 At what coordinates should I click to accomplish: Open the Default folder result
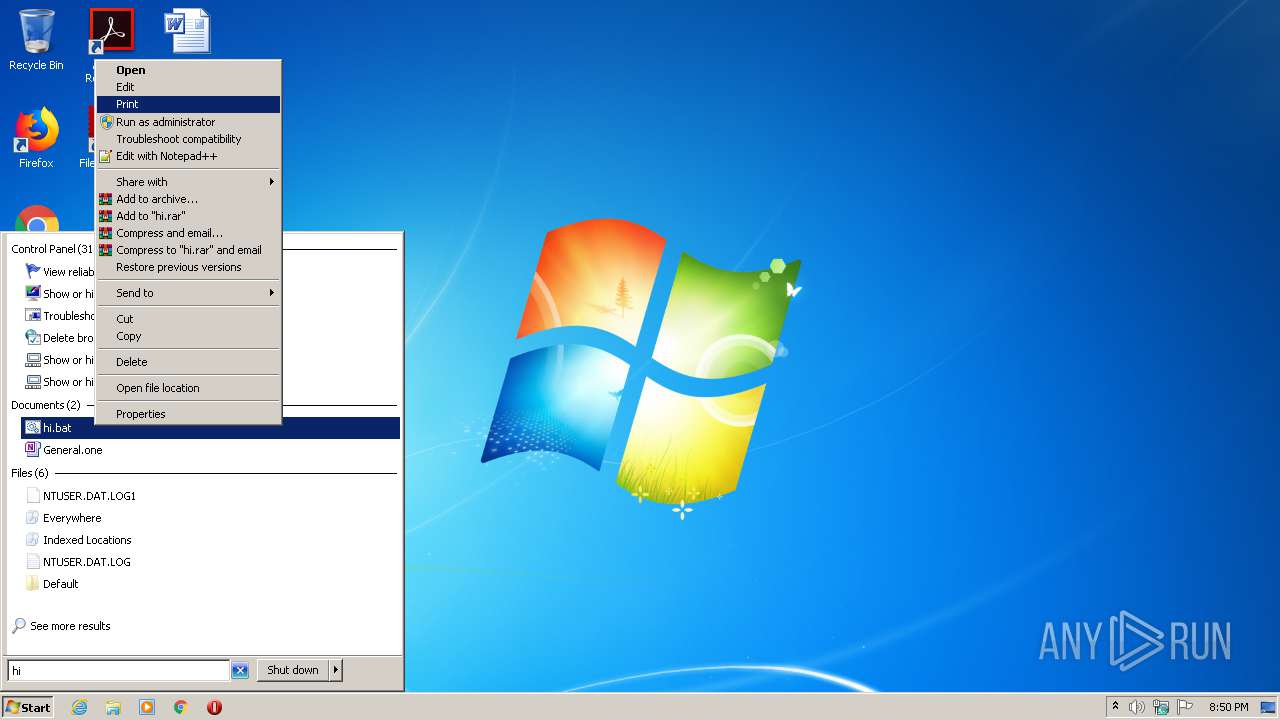[210, 584]
